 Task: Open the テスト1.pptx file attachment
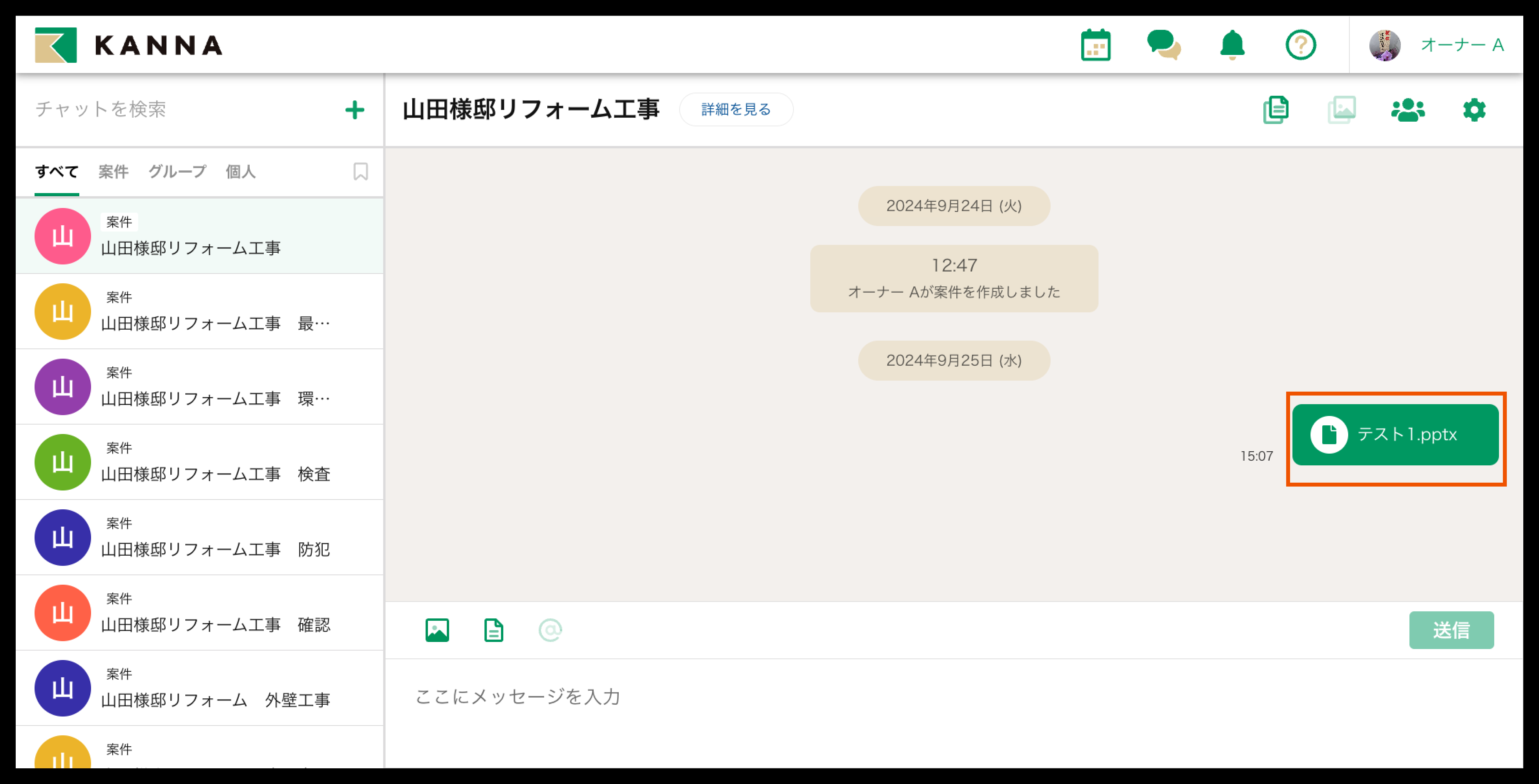click(1395, 435)
